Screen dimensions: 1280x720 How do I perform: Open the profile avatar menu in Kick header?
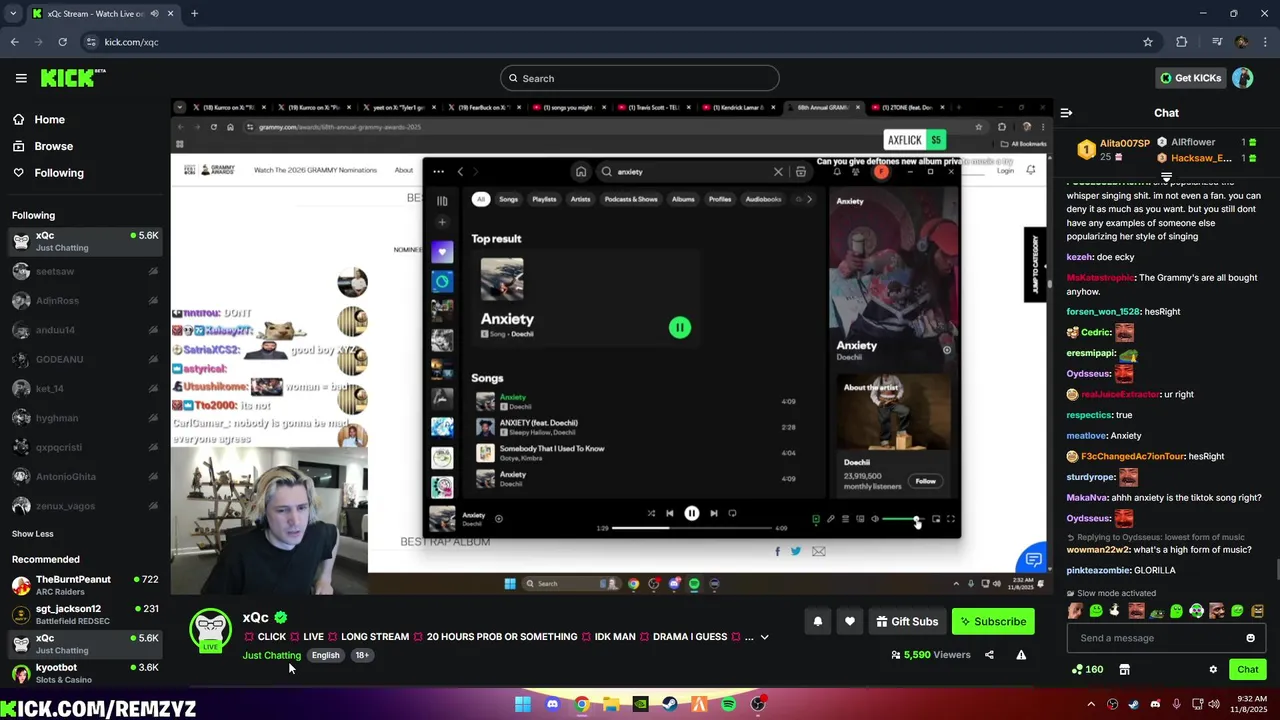click(x=1243, y=78)
